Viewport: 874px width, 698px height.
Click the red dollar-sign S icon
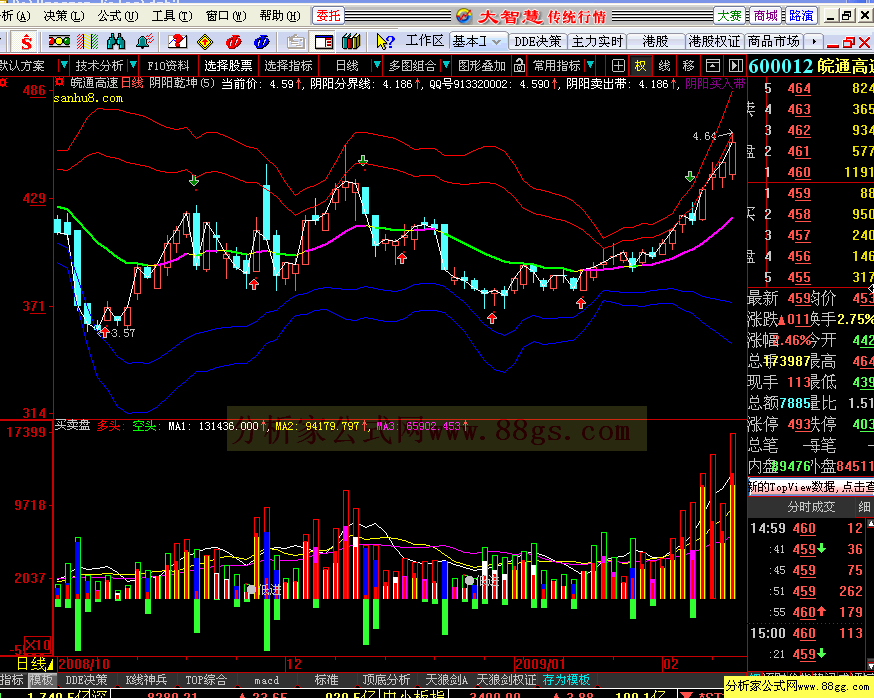[x=26, y=41]
